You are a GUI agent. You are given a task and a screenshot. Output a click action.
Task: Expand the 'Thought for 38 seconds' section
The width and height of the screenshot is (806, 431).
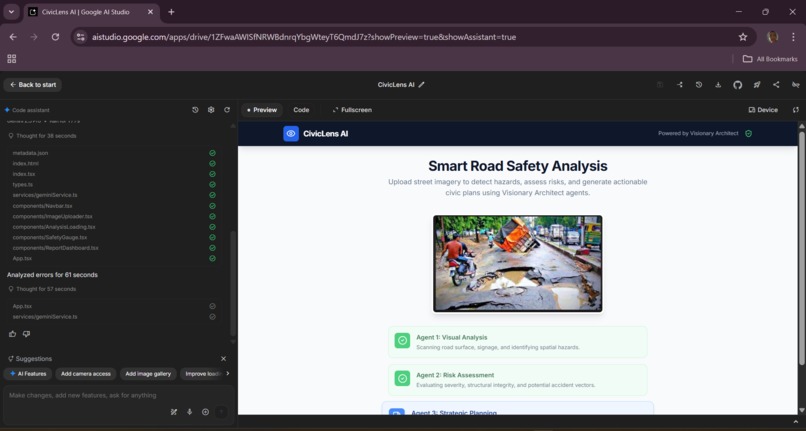(43, 136)
